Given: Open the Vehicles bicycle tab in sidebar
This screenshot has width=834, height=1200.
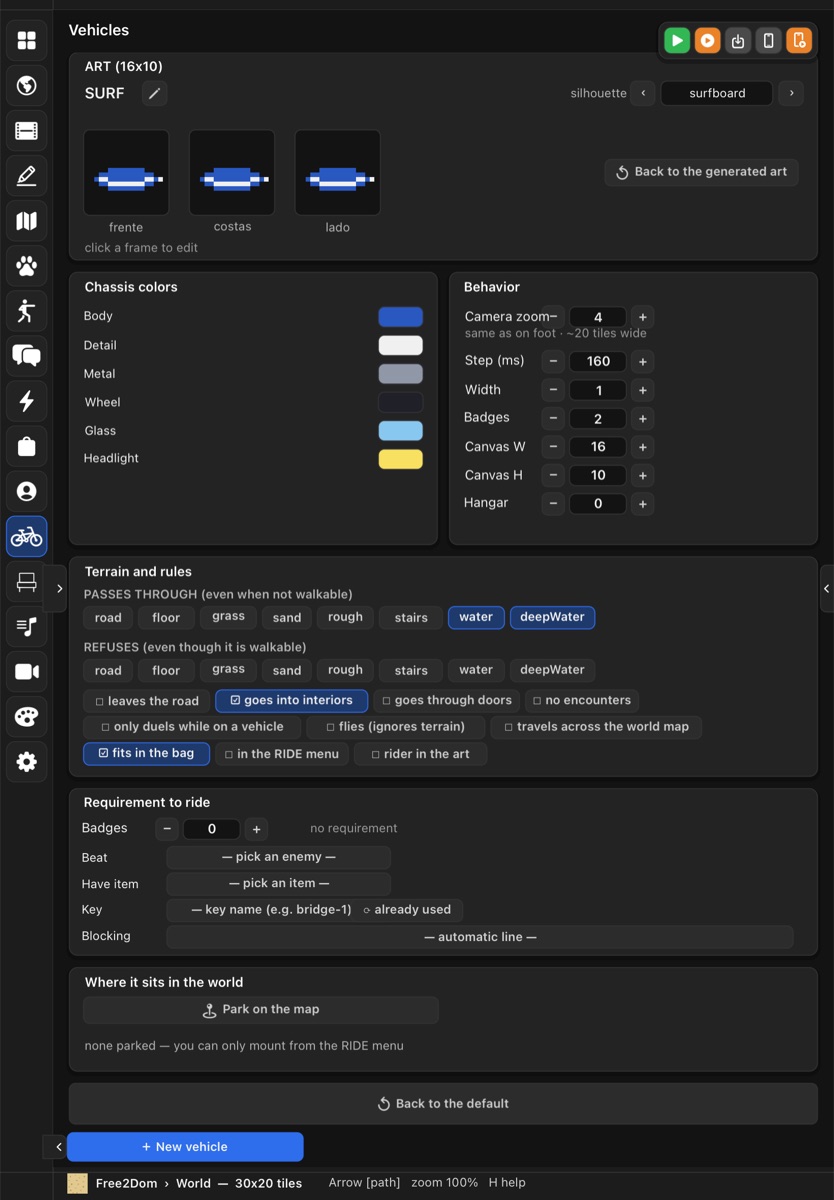Looking at the screenshot, I should pos(27,537).
